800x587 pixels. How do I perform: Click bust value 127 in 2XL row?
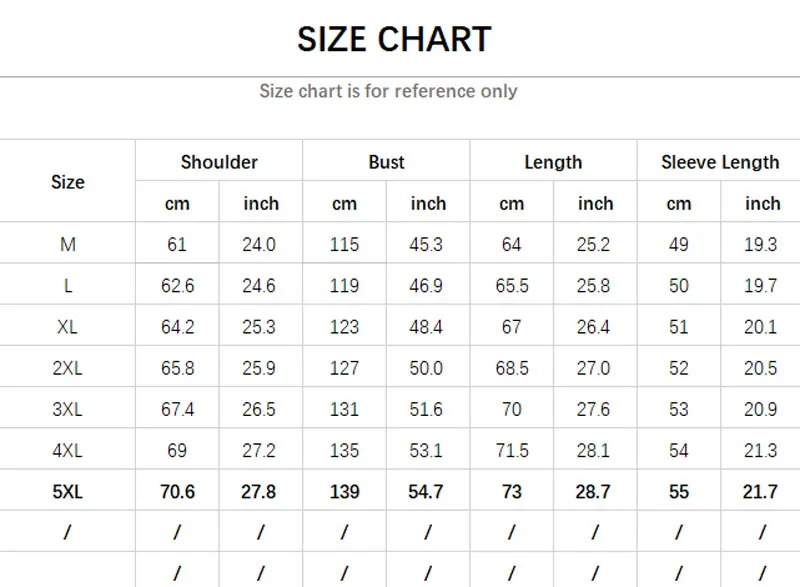pos(344,368)
